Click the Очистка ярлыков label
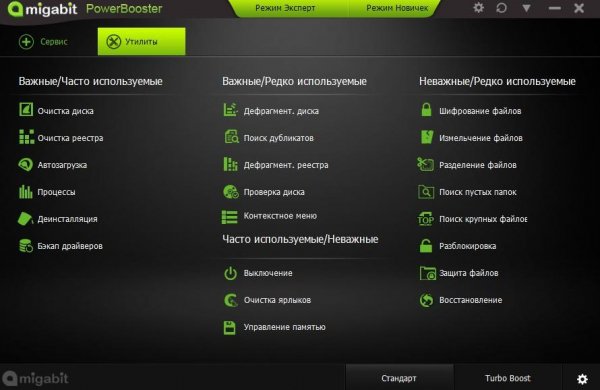Image resolution: width=600 pixels, height=390 pixels. (x=277, y=300)
